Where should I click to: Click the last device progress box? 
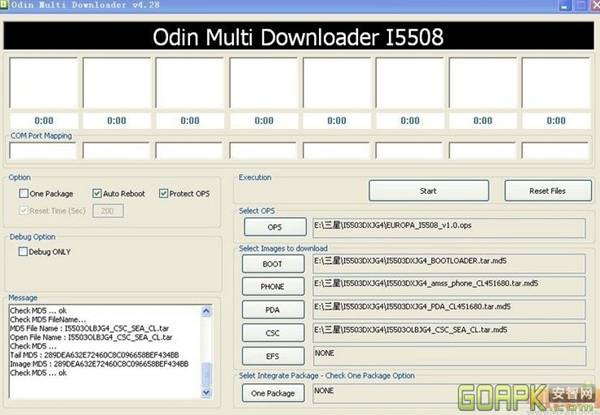point(556,83)
